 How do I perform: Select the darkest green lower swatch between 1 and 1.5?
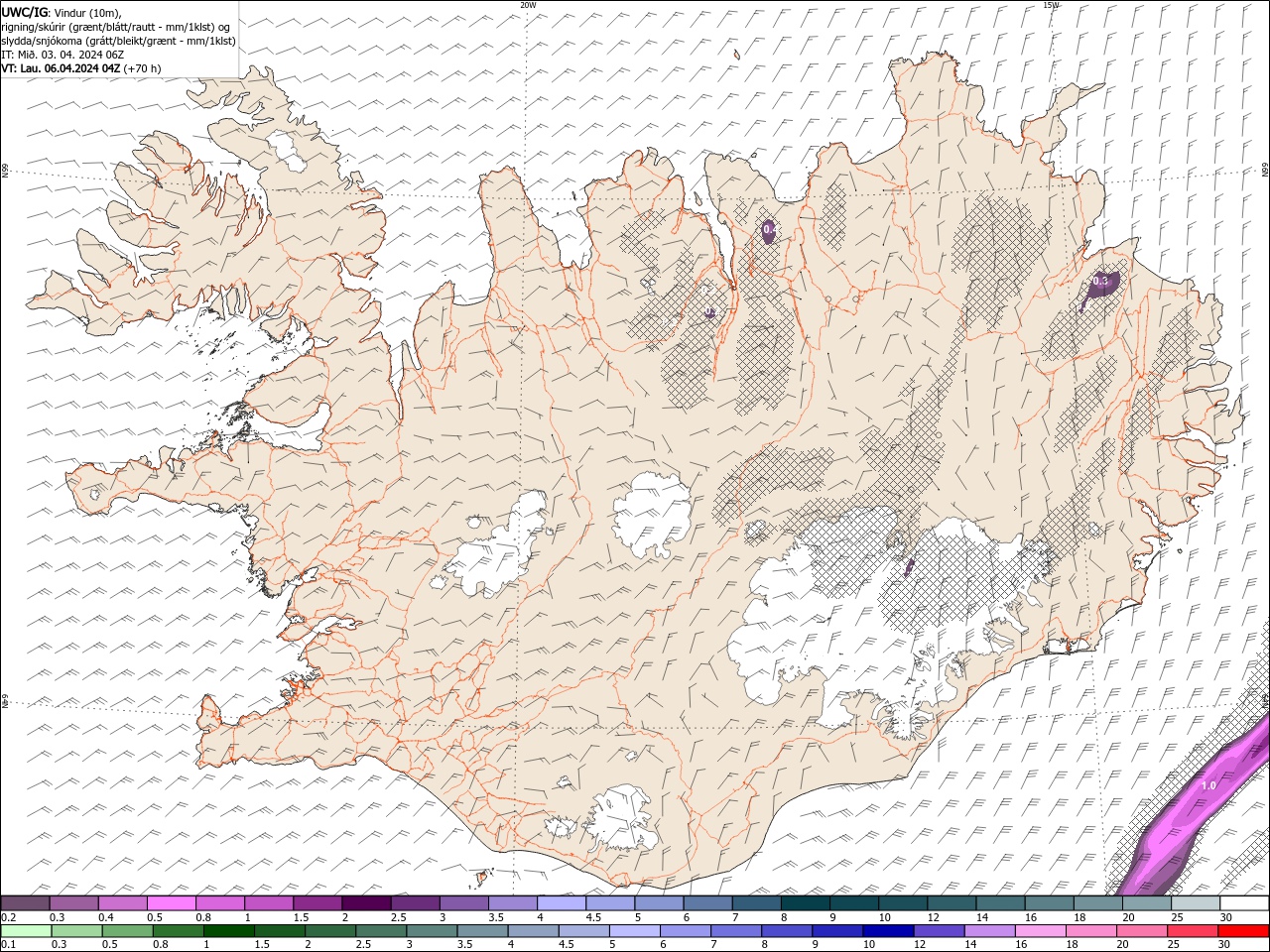point(228,930)
